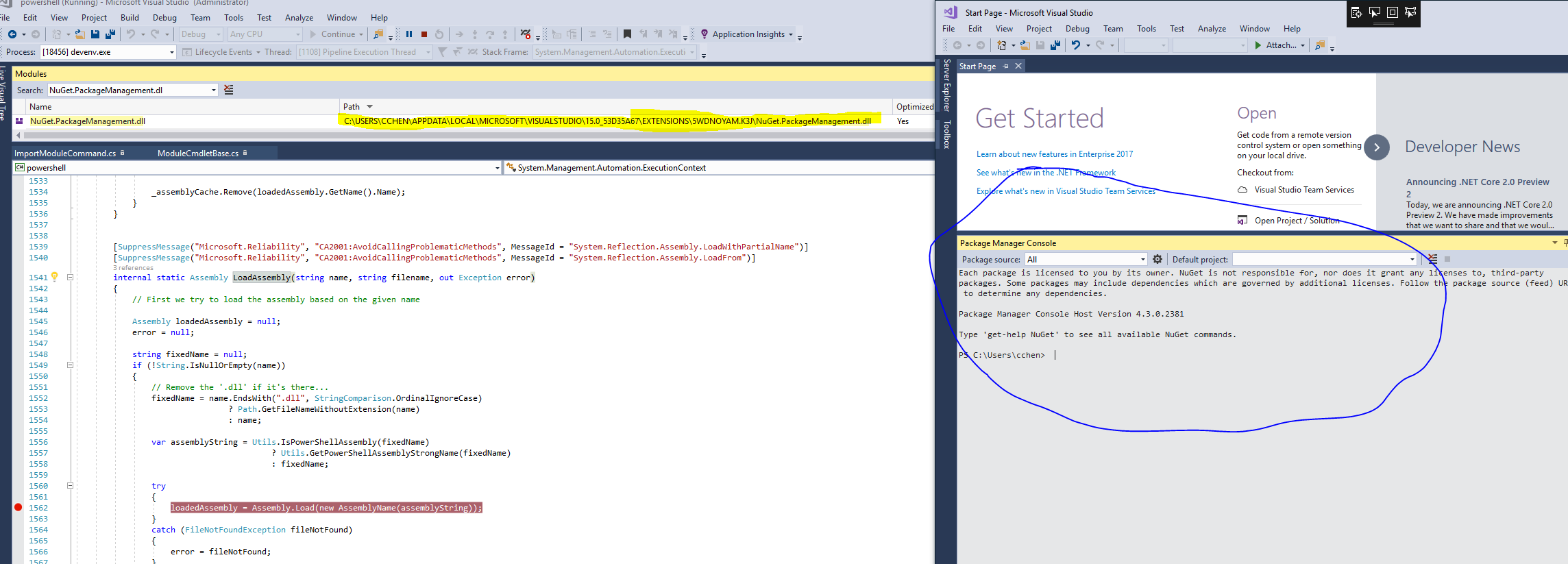Click red breakpoint glyph on line 1562

(19, 508)
